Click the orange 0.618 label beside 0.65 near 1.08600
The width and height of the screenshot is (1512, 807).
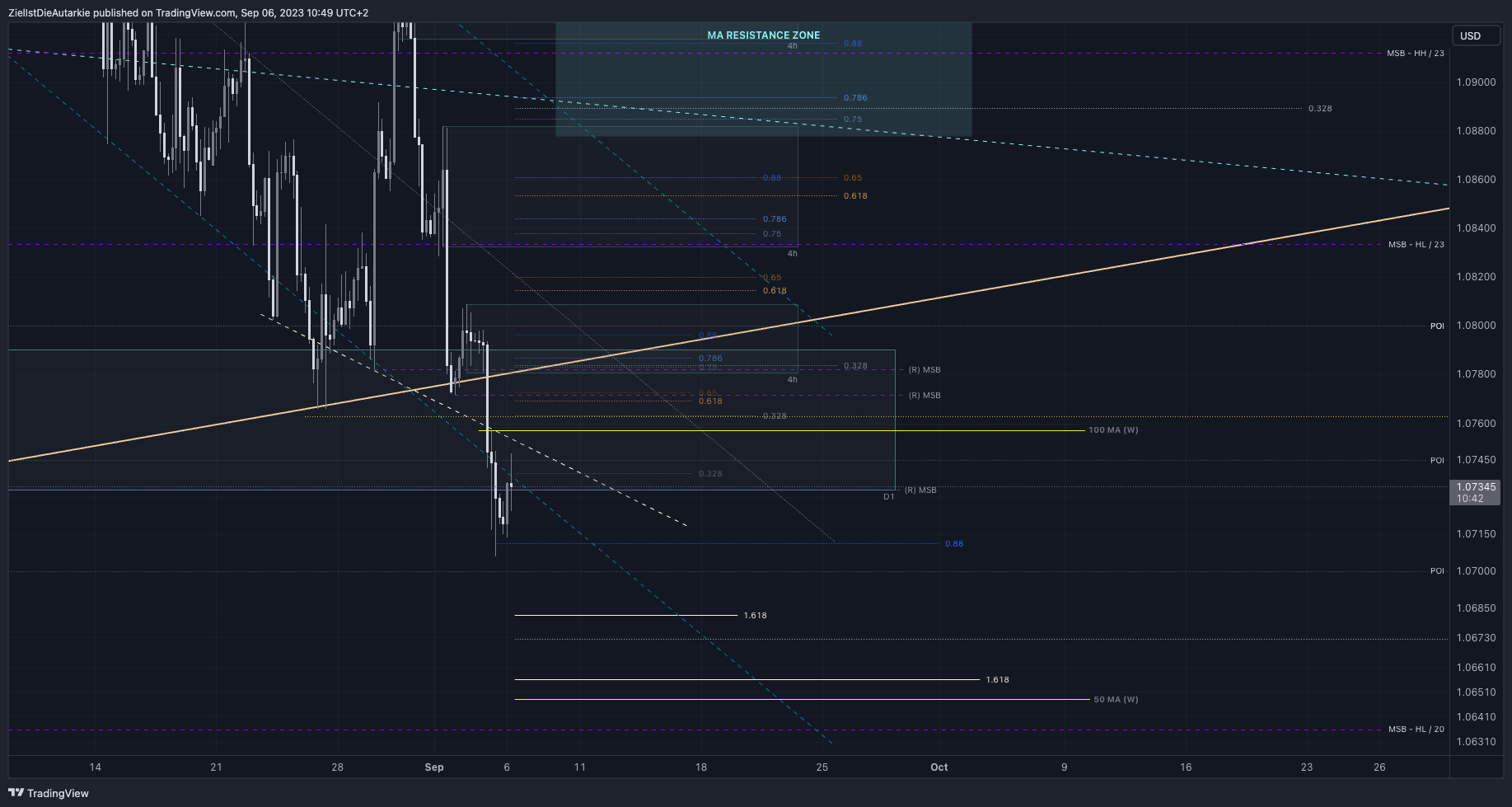(x=855, y=196)
